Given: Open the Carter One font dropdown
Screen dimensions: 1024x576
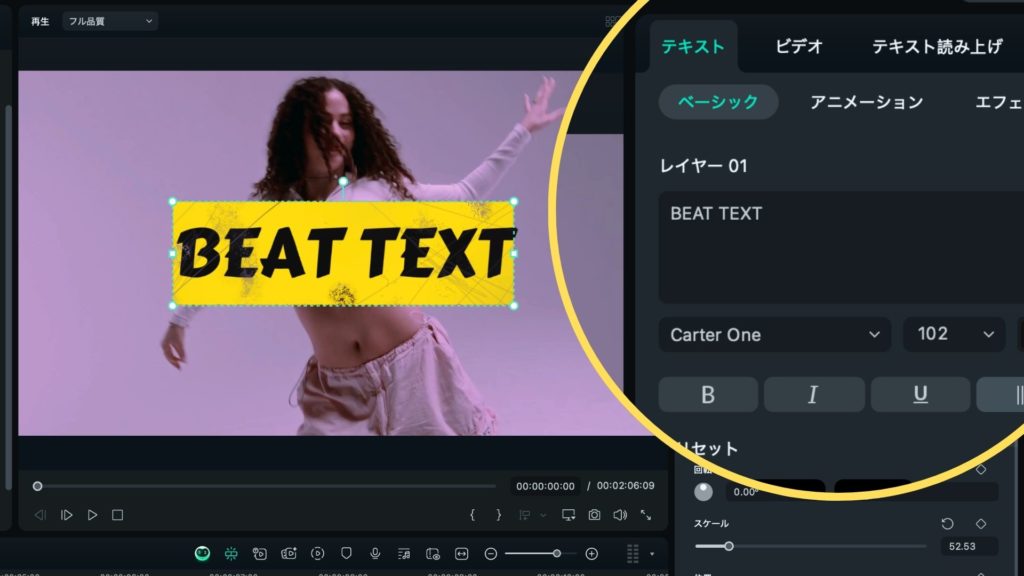Looking at the screenshot, I should pyautogui.click(x=774, y=335).
